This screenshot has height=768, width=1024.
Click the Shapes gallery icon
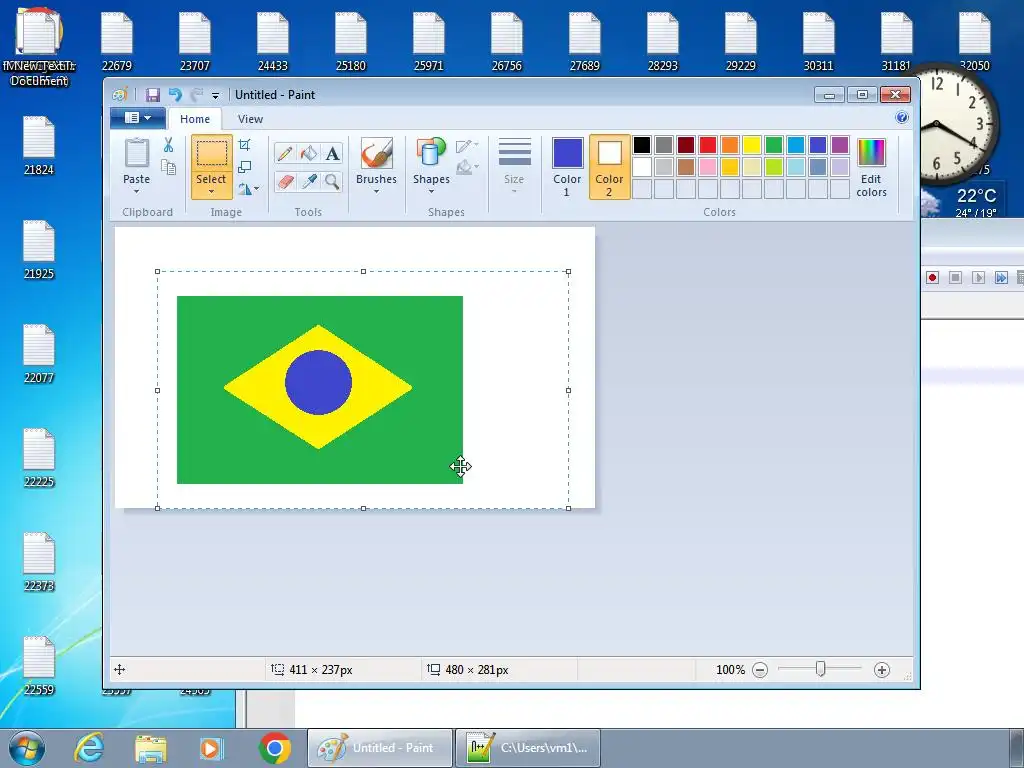(431, 153)
